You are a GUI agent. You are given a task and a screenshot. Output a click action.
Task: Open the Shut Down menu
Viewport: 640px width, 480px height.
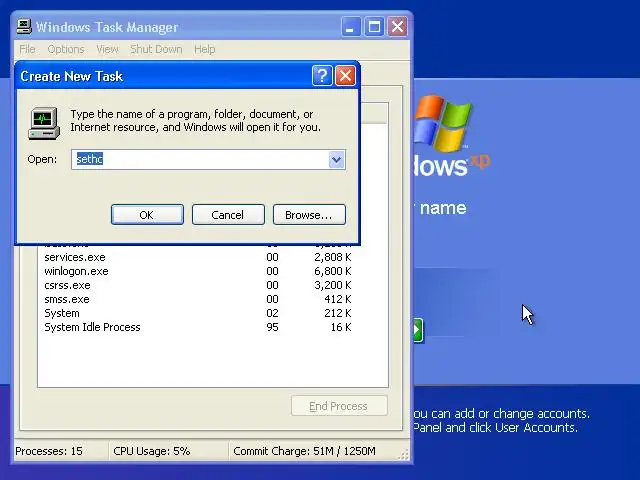[x=156, y=49]
